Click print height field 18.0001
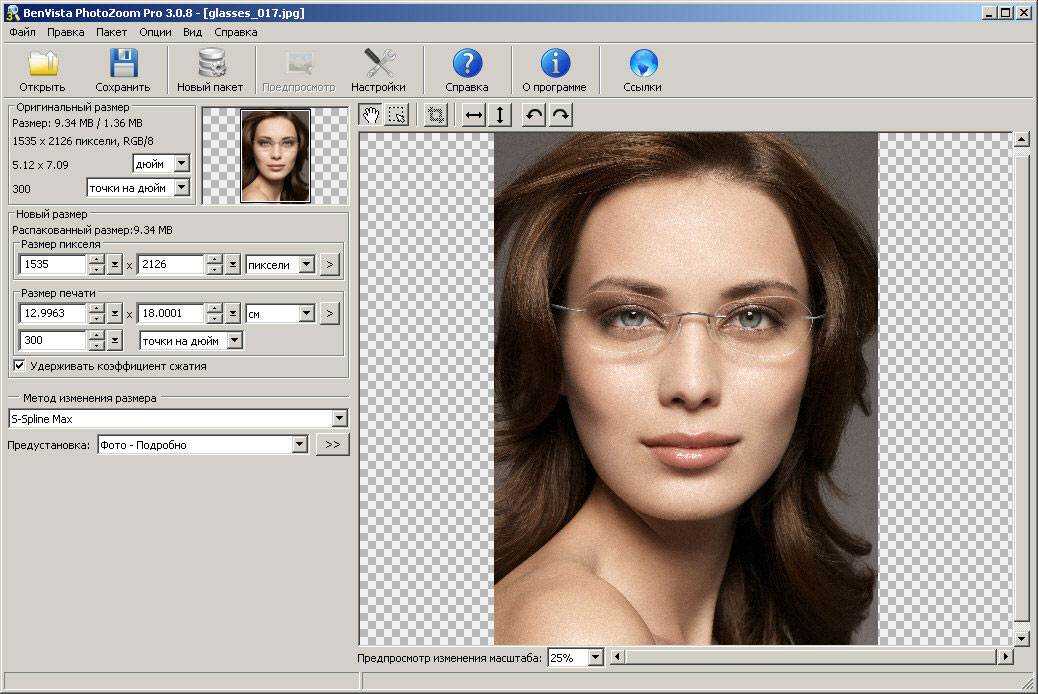This screenshot has width=1038, height=694. [171, 313]
